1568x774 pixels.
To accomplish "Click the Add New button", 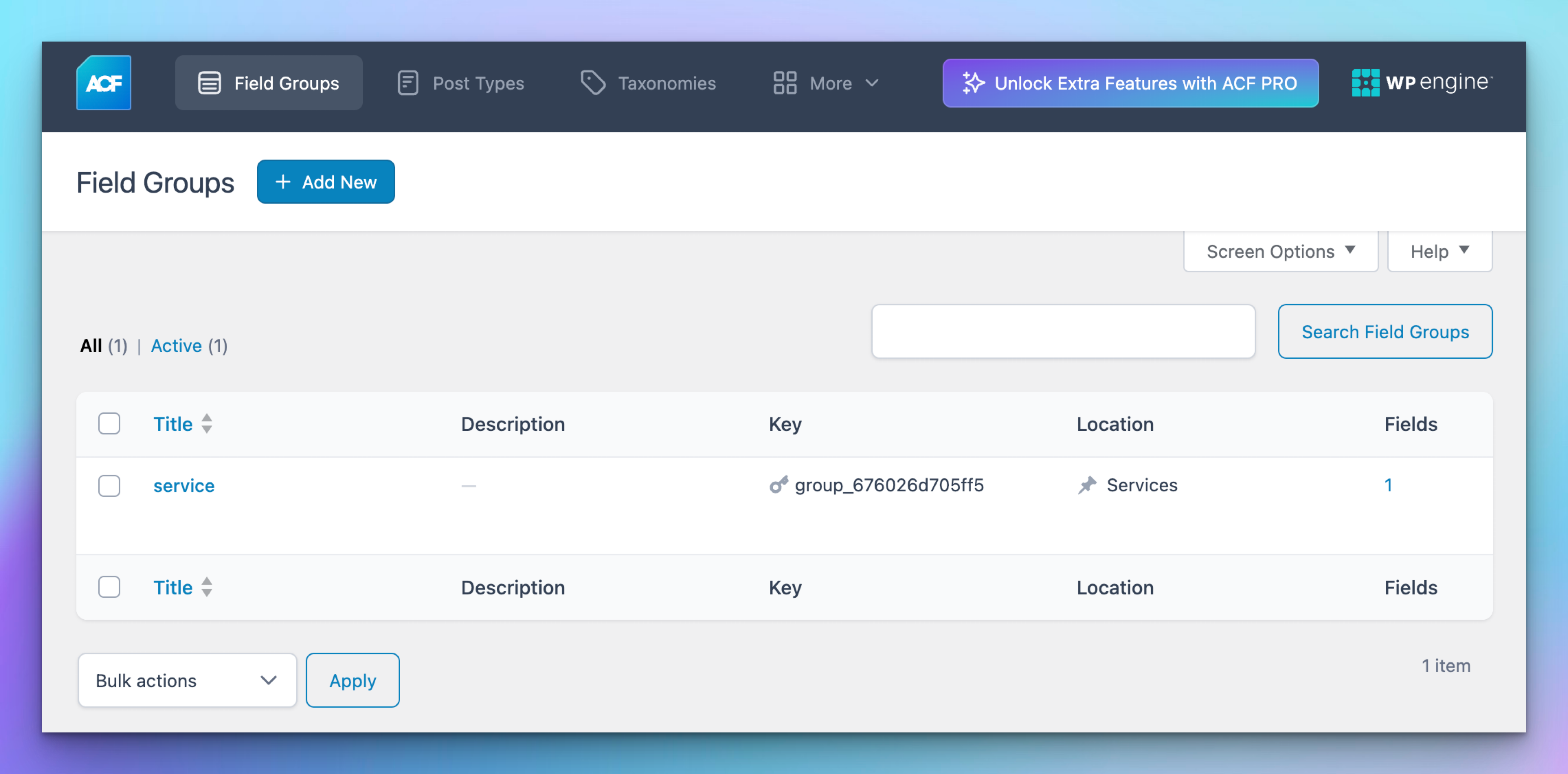I will (x=326, y=182).
